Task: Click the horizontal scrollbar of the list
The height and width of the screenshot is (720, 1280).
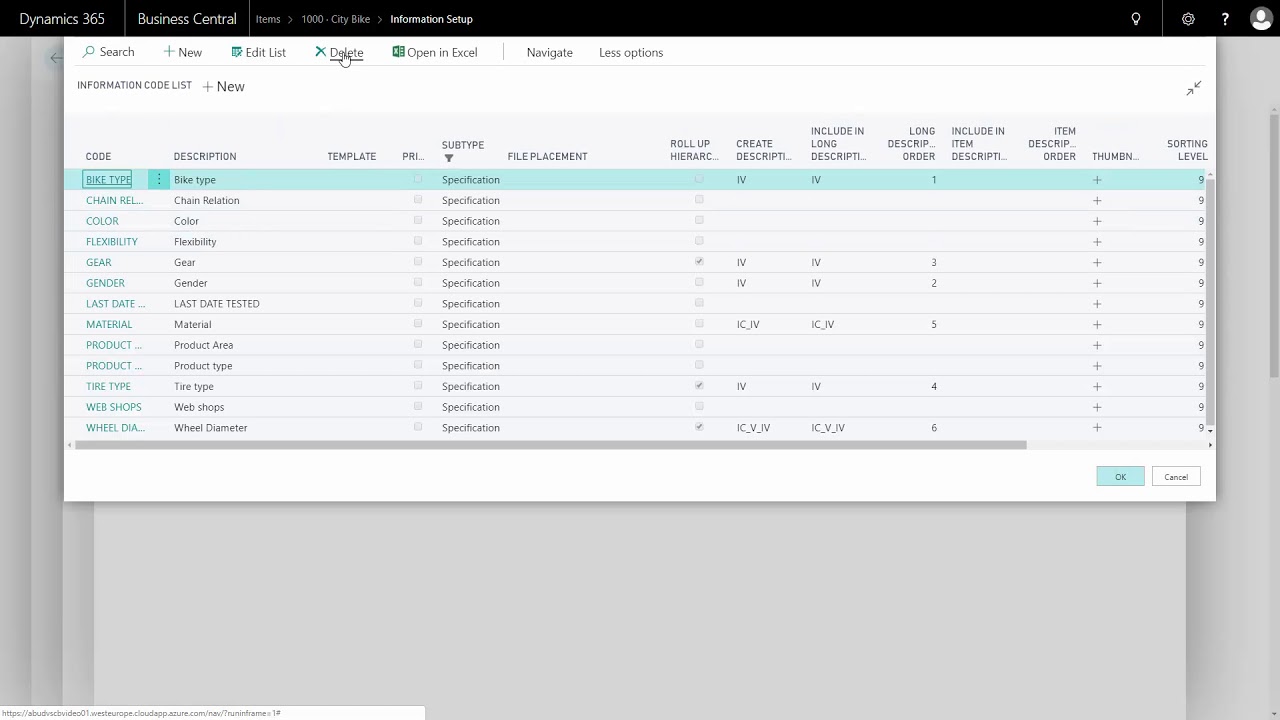Action: [x=550, y=445]
